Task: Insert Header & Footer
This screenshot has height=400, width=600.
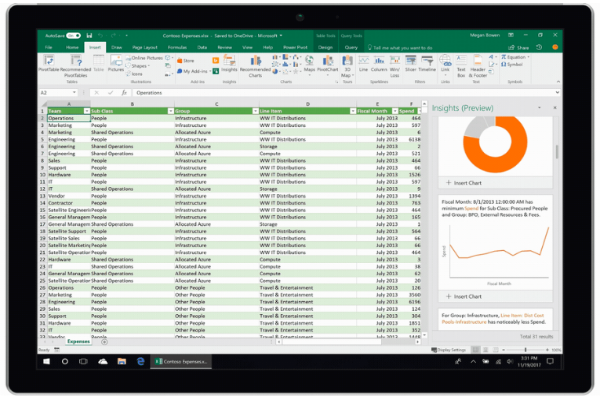Action: 478,66
